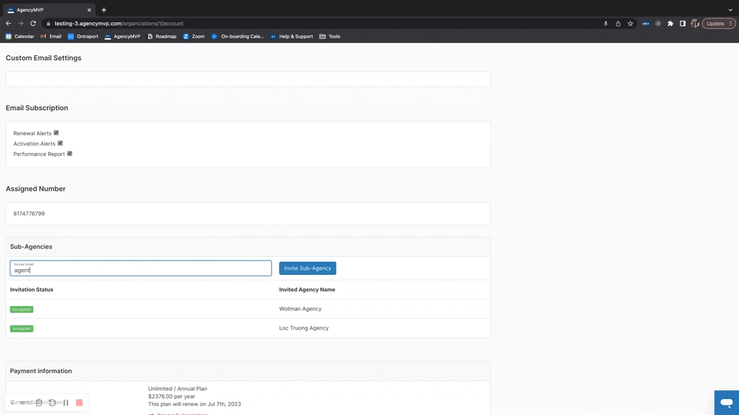Select the Wollman Agency row text

click(x=300, y=309)
